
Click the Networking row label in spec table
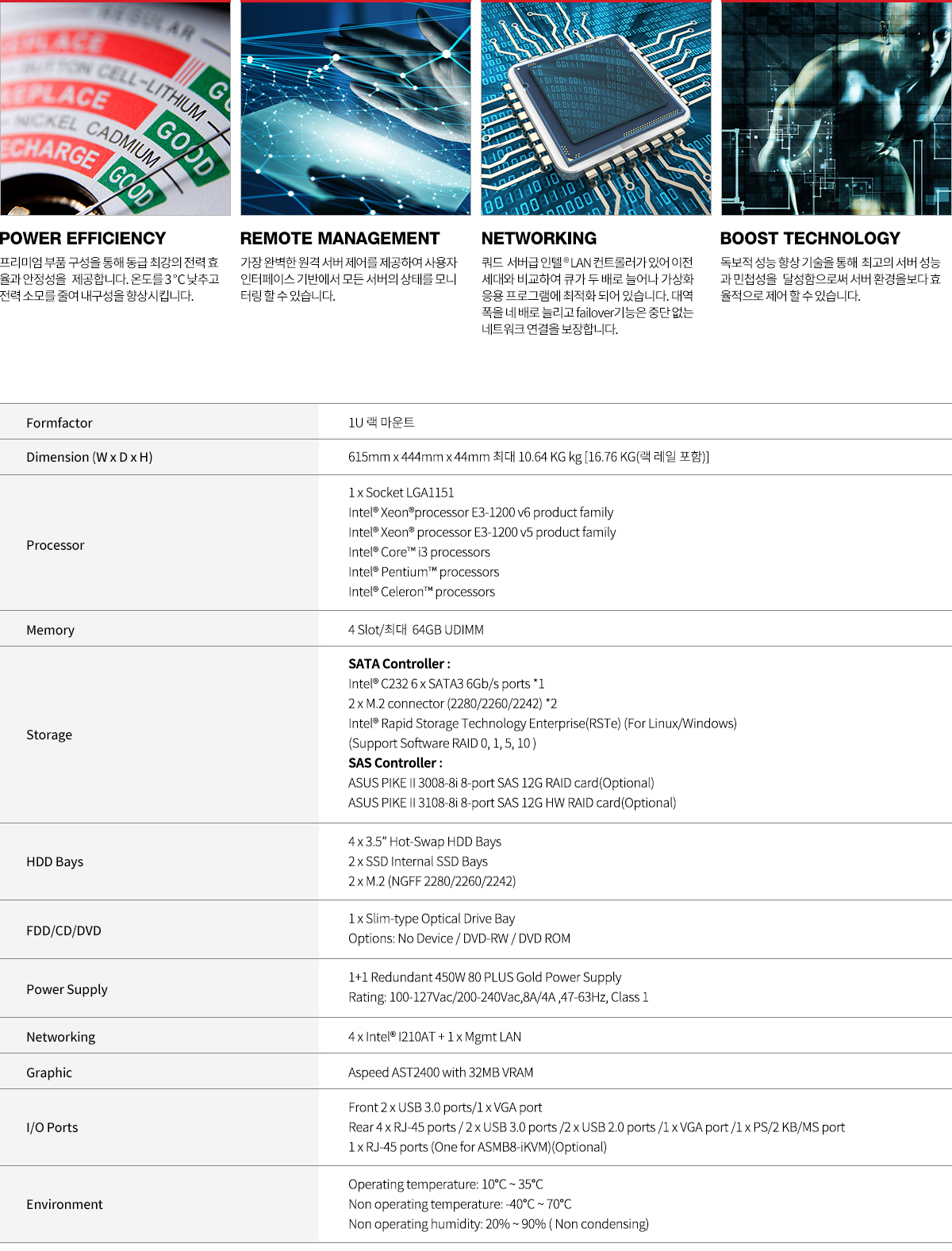[x=60, y=1037]
